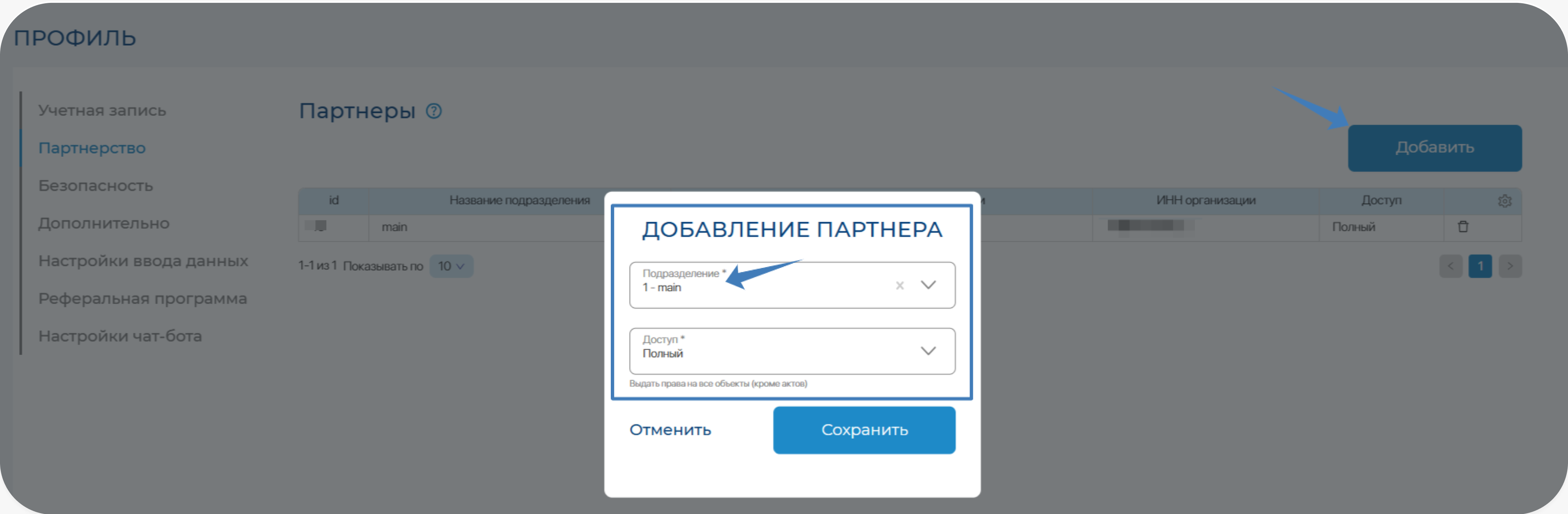Open the Безопасность menu item

click(x=96, y=186)
